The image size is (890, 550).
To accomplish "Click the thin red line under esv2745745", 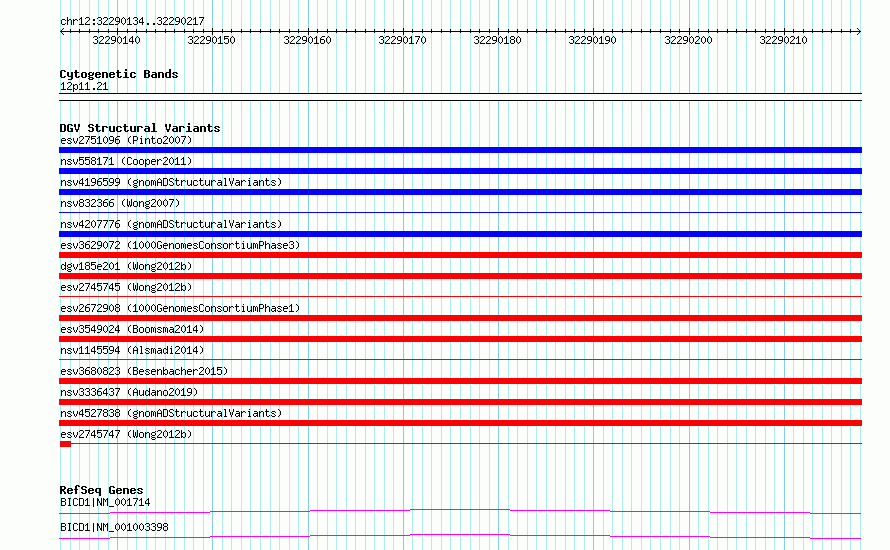I will click(x=460, y=297).
